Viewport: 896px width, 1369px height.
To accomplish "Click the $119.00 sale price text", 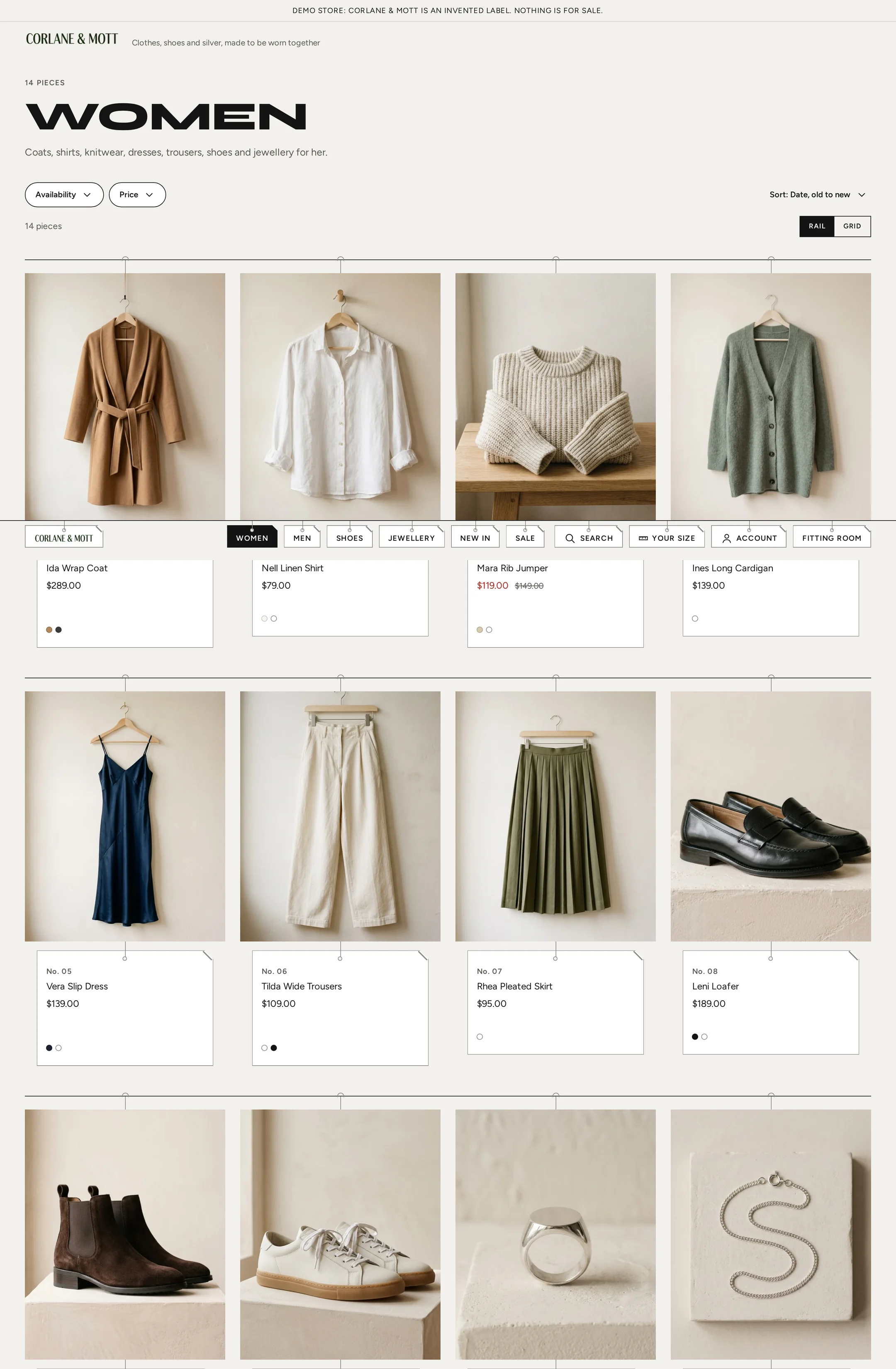I will [493, 586].
